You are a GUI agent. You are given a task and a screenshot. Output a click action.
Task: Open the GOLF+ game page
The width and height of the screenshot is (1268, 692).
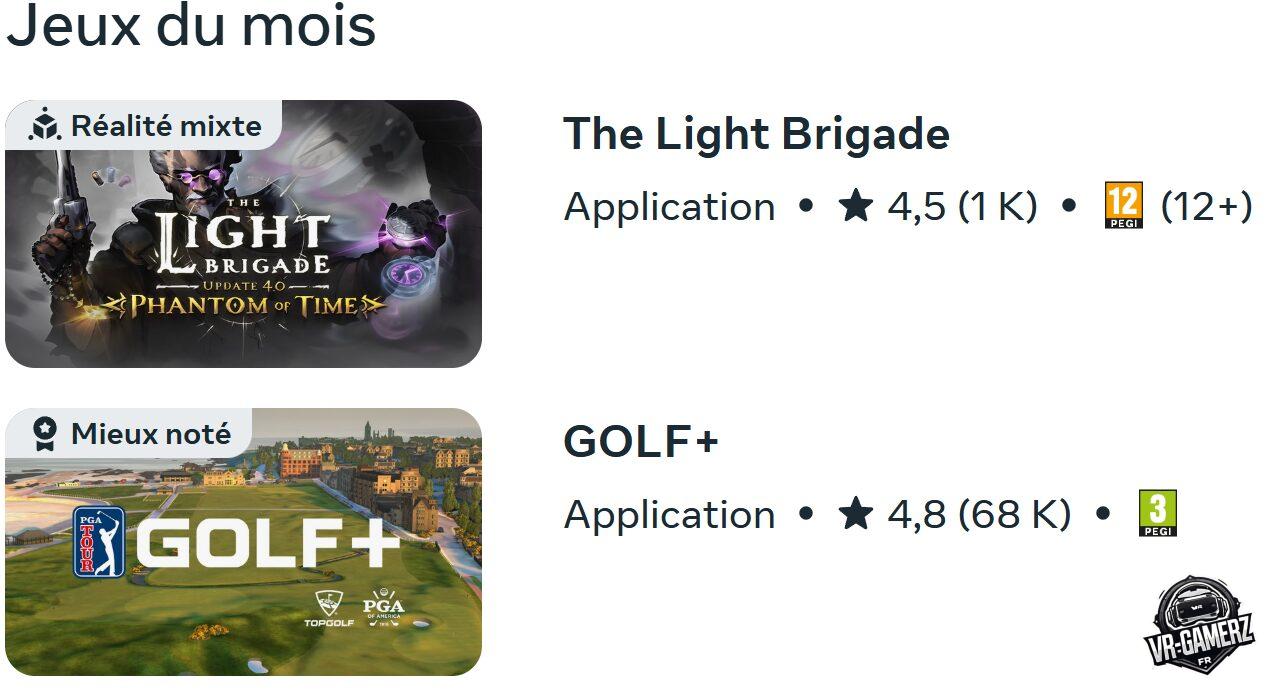639,441
